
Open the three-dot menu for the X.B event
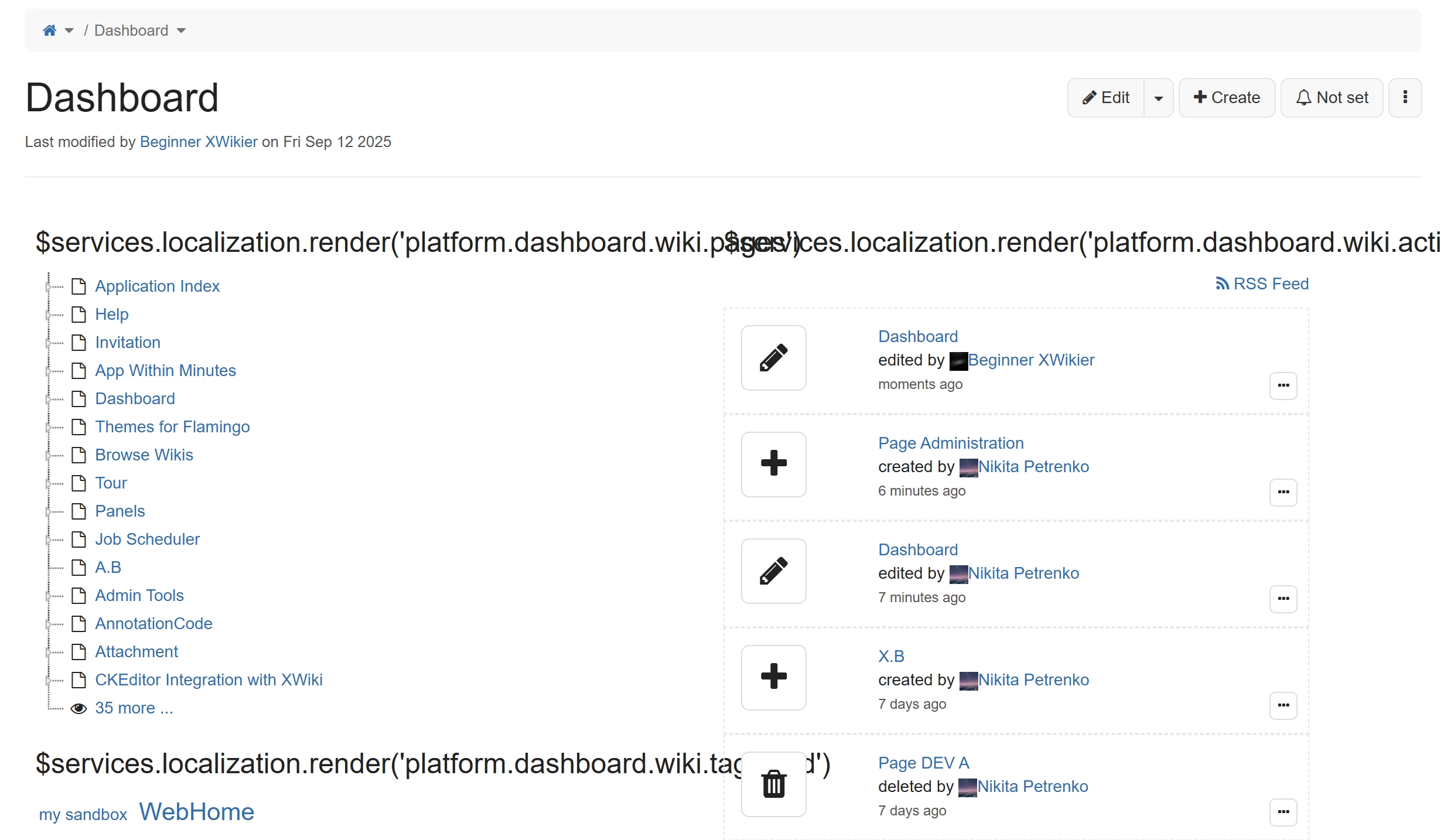(x=1283, y=705)
